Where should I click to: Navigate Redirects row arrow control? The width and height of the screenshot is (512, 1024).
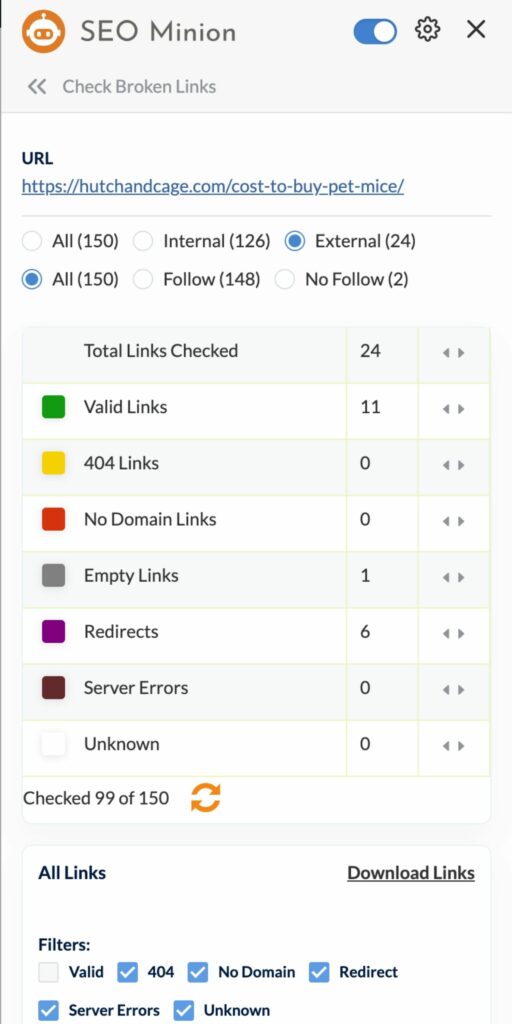click(453, 633)
